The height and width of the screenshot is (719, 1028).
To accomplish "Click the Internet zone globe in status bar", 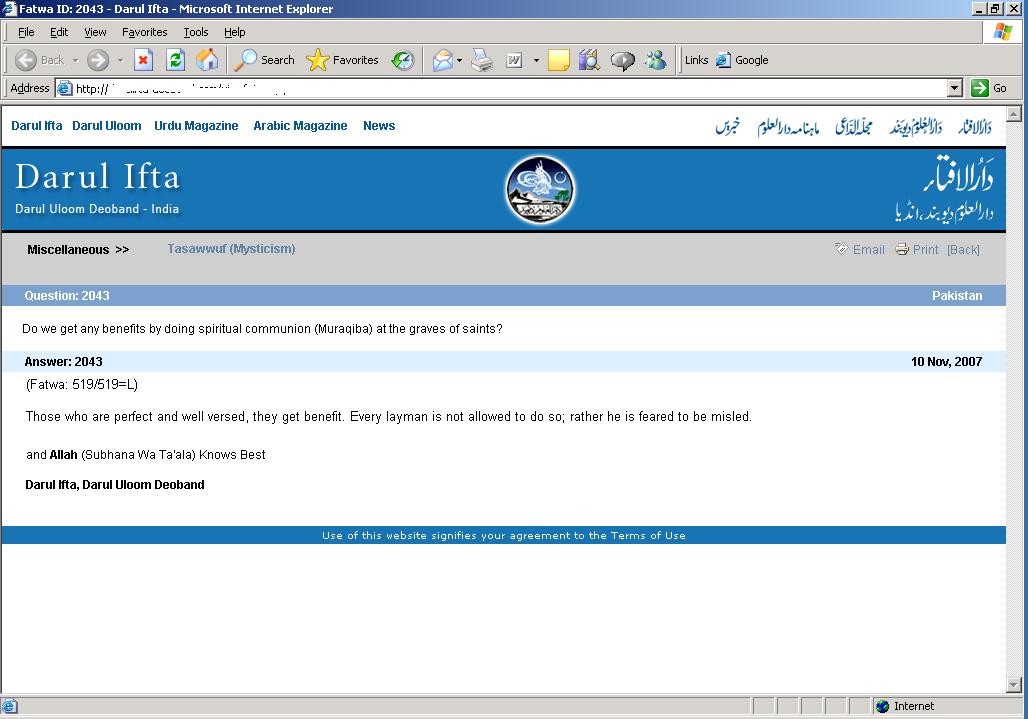I will point(882,706).
